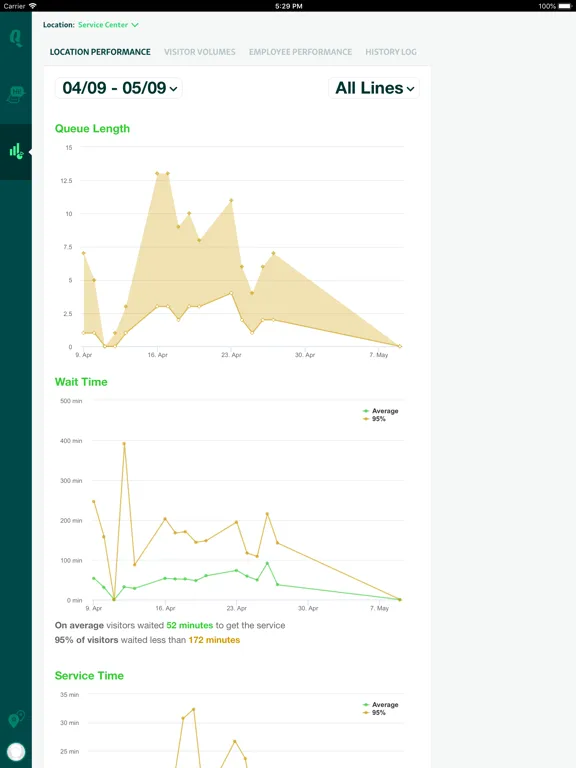
Task: Open the 04/09 - 05/09 date range picker
Action: point(119,88)
